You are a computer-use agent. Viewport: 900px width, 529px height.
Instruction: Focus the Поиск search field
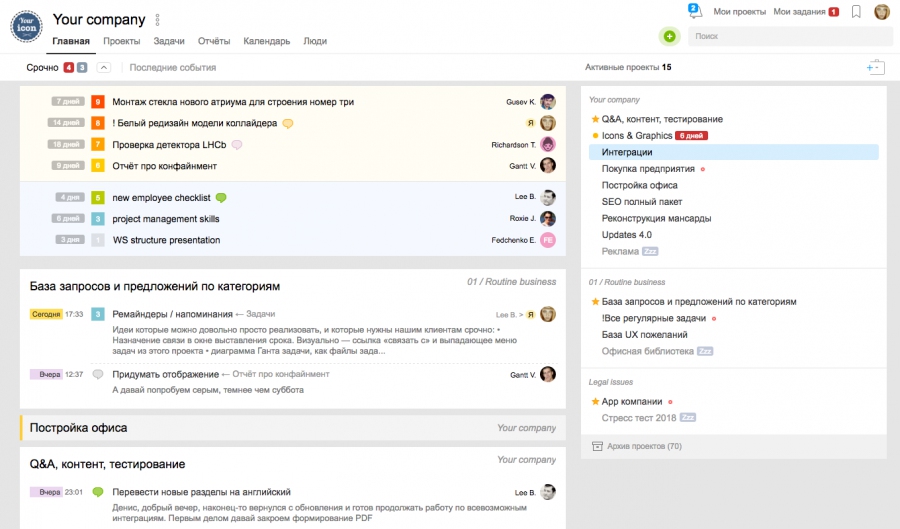click(790, 36)
